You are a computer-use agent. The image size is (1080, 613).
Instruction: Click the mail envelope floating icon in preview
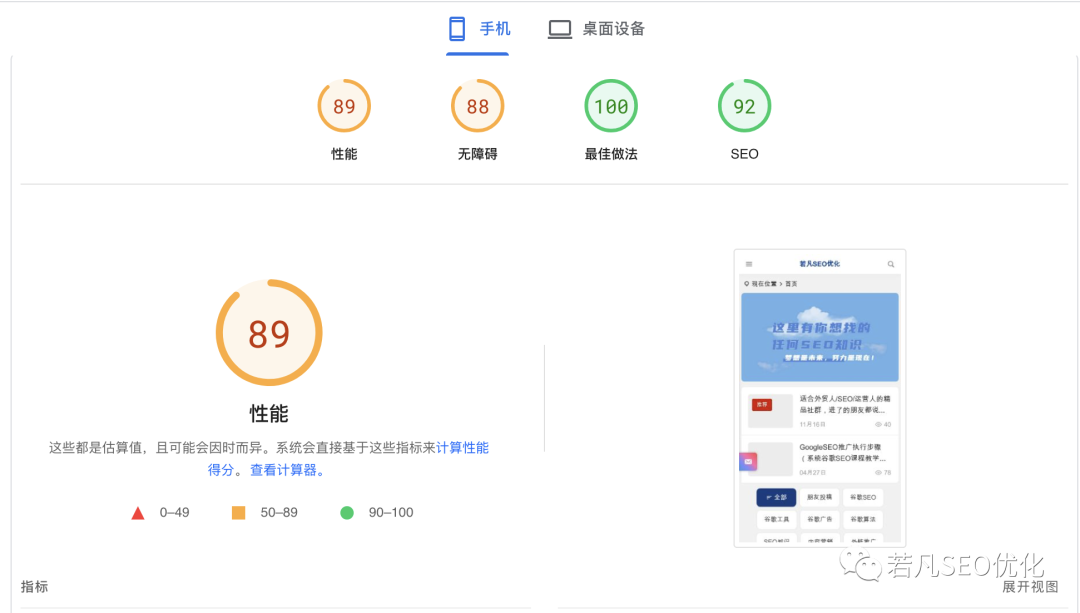(748, 462)
